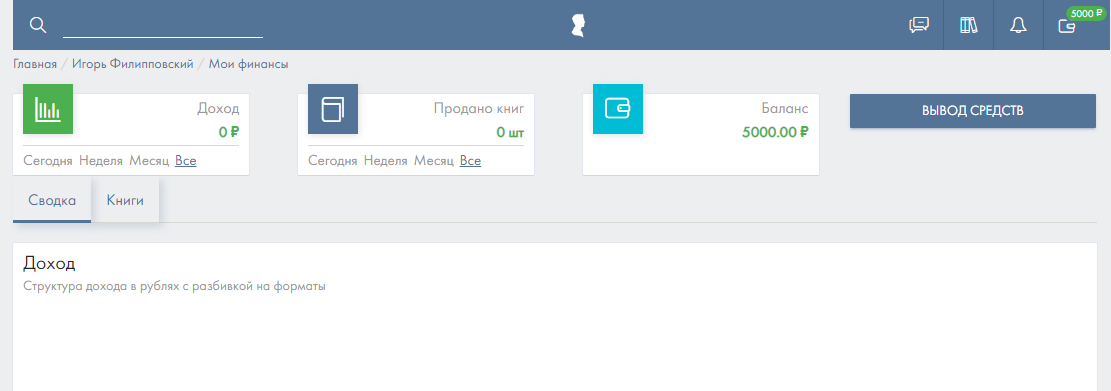Filter Доход by Сегодня

click(x=48, y=161)
